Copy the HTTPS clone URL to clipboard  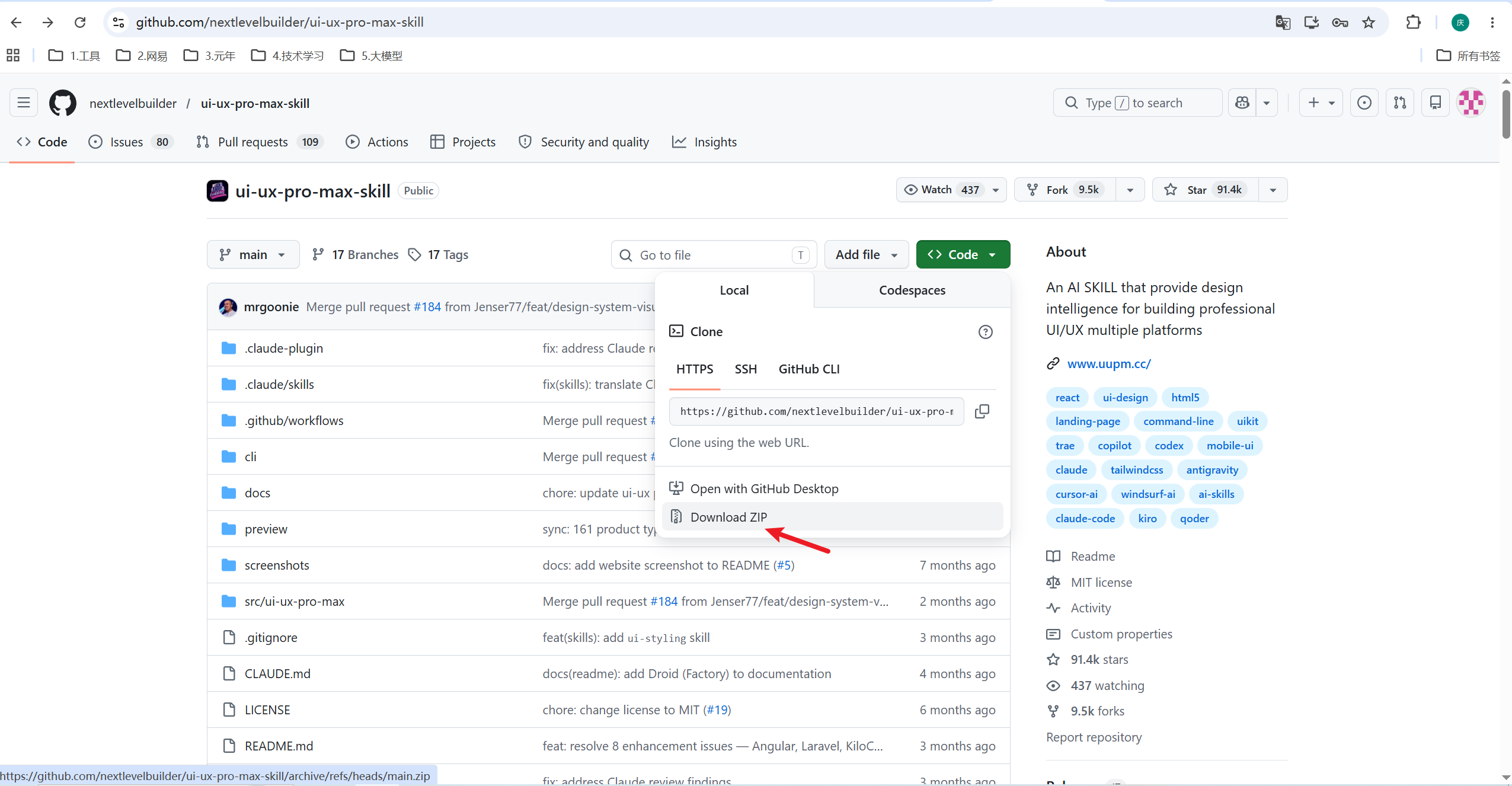pyautogui.click(x=982, y=411)
